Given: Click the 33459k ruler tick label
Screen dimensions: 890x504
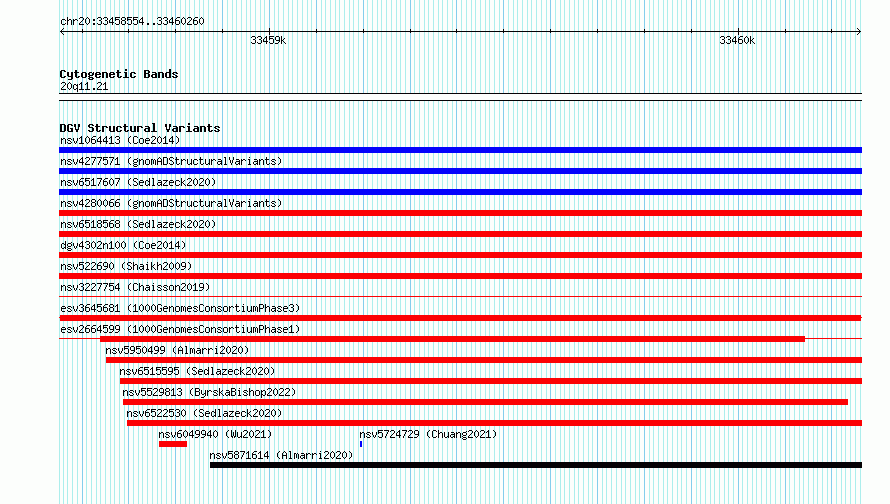Looking at the screenshot, I should (x=268, y=40).
